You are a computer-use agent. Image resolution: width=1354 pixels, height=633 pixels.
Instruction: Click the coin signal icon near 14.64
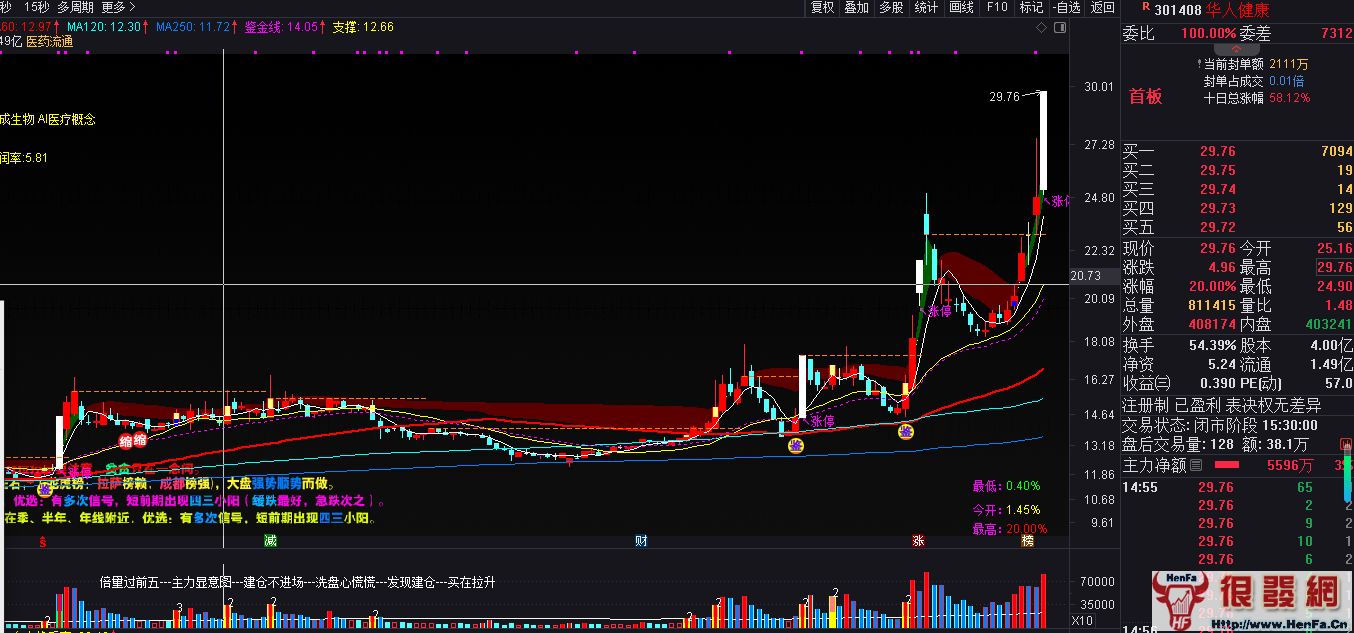[x=905, y=431]
